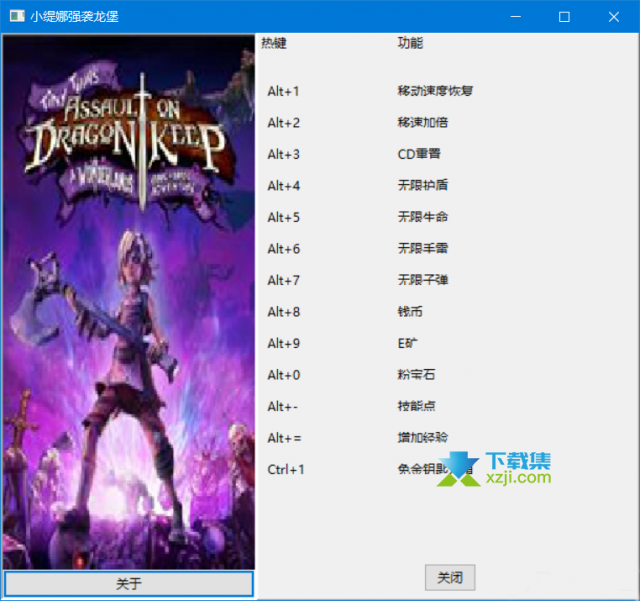Screen dimensions: 640x601
Task: Click the 关闭 (Close) button
Action: tap(450, 578)
